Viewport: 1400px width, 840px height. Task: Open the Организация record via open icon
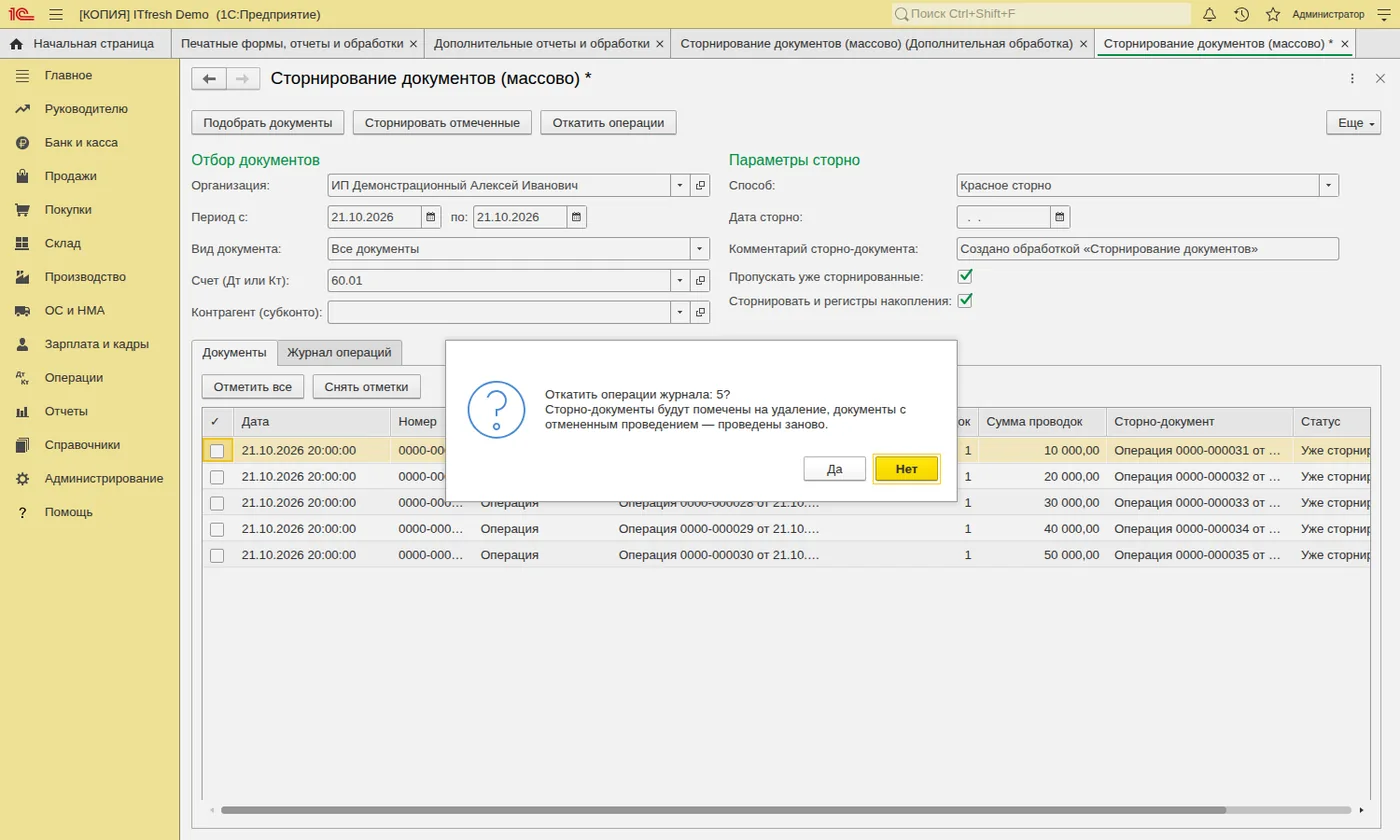coord(701,185)
